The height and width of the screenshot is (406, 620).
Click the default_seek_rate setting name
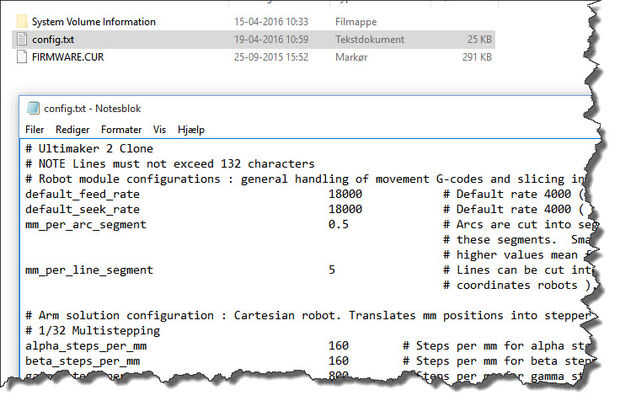click(82, 209)
